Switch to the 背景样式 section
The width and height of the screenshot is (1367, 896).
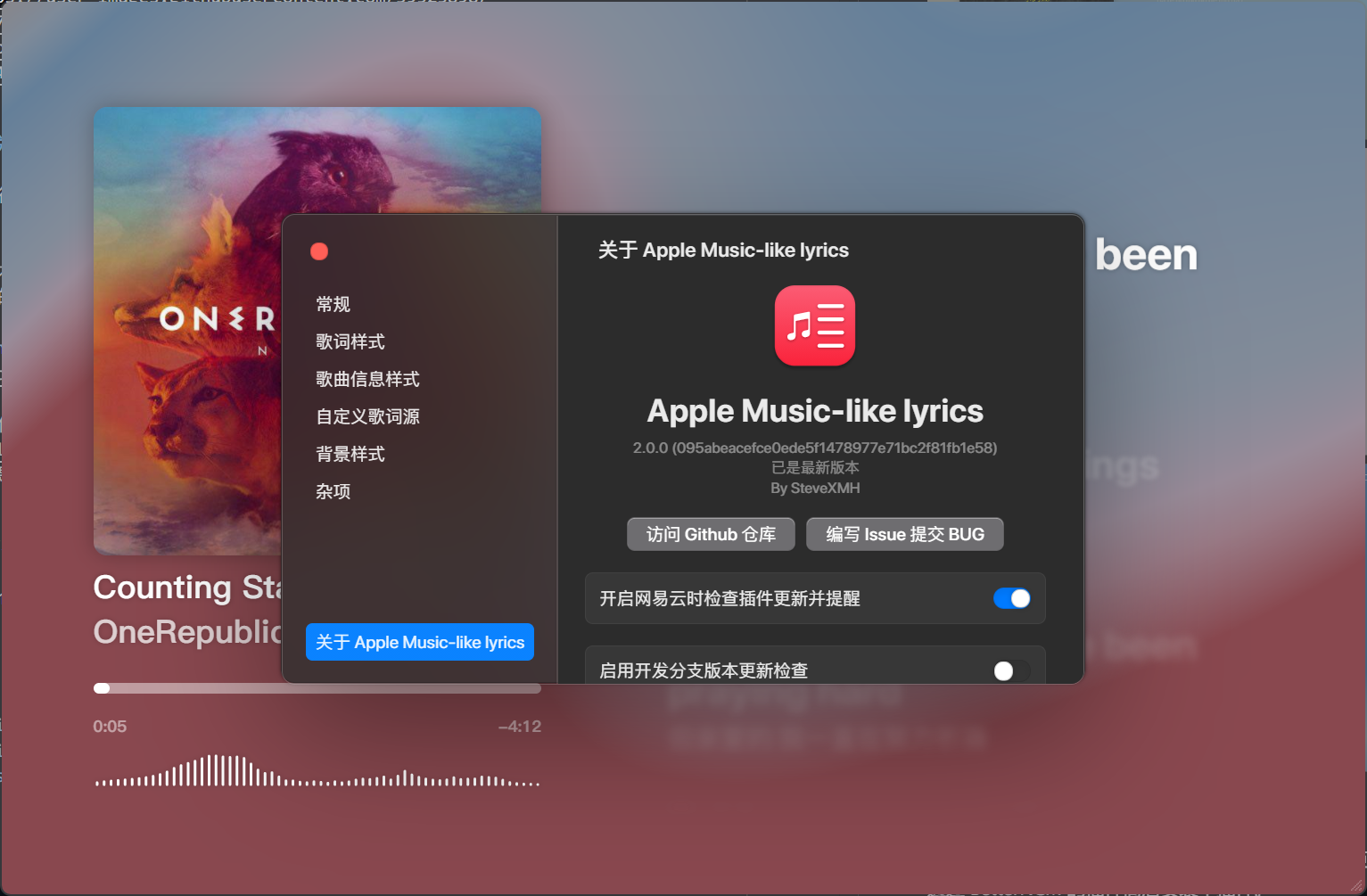[x=349, y=454]
